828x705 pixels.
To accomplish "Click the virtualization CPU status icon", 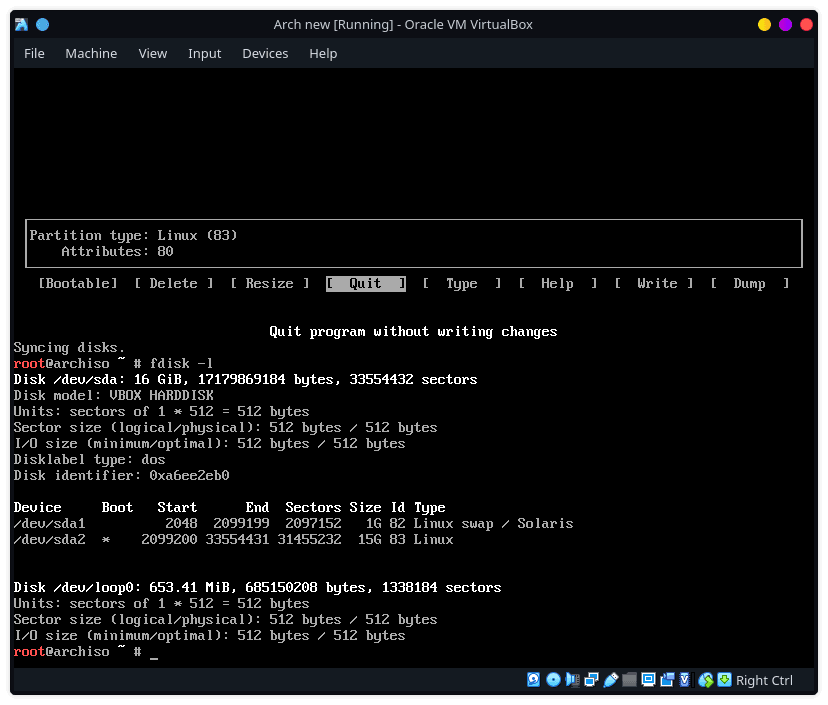I will click(685, 680).
